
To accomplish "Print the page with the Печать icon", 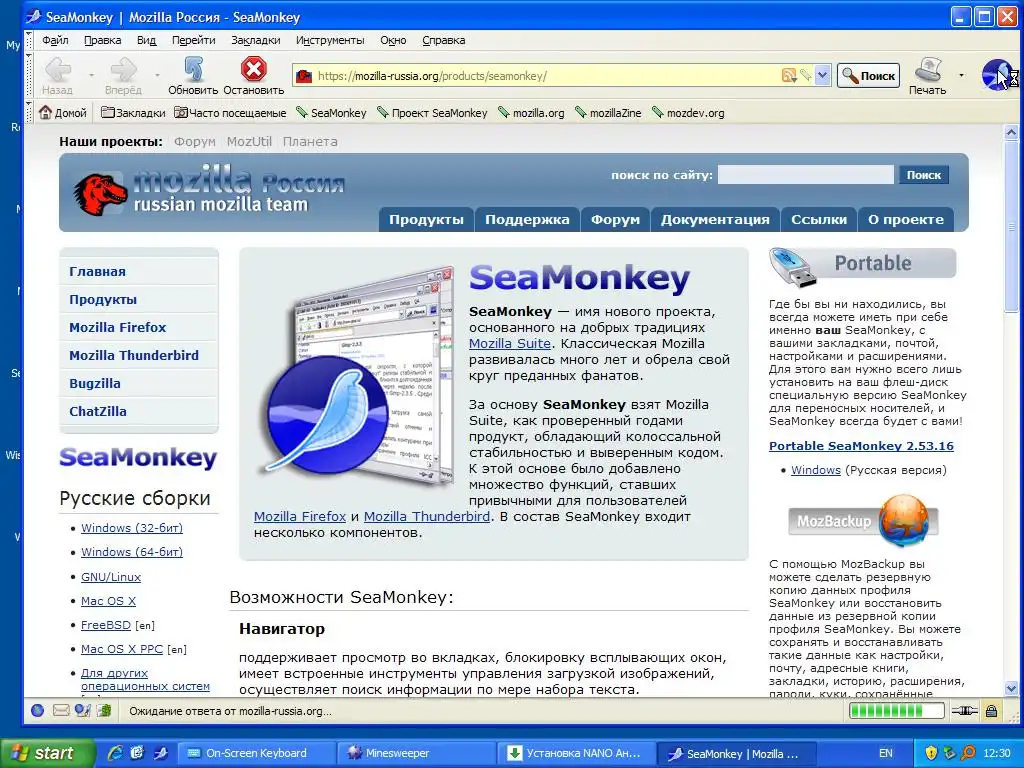I will (x=927, y=76).
